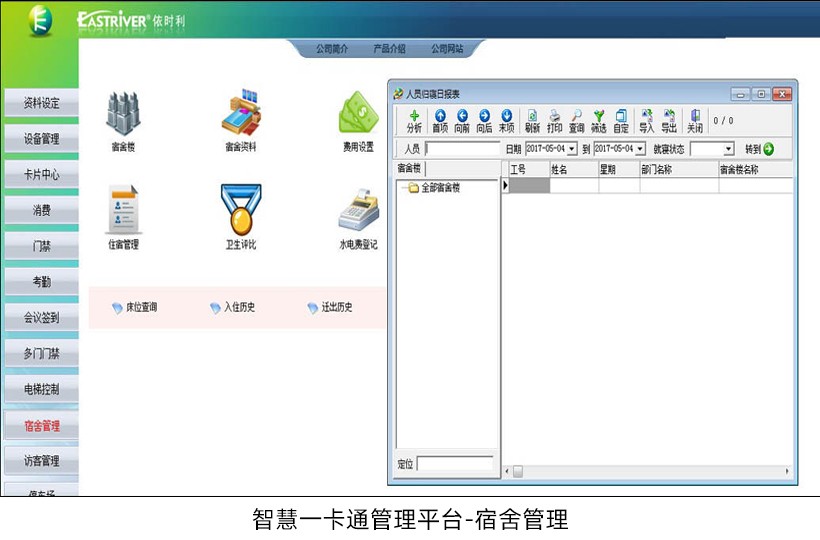
Task: Print the report using 打印 icon
Action: pos(554,121)
